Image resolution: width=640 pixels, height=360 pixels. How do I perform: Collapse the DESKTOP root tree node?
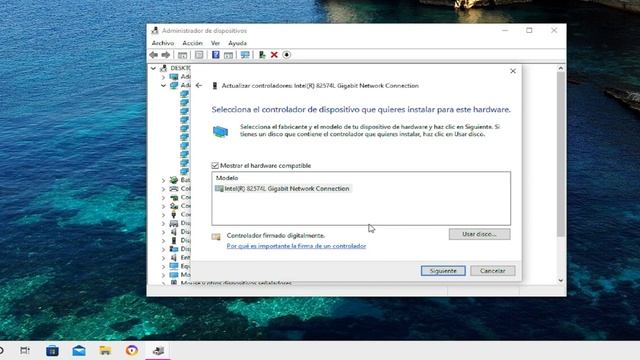coord(153,68)
